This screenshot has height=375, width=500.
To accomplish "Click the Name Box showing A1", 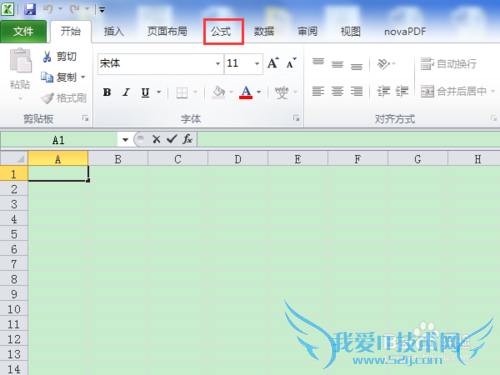I will point(59,140).
